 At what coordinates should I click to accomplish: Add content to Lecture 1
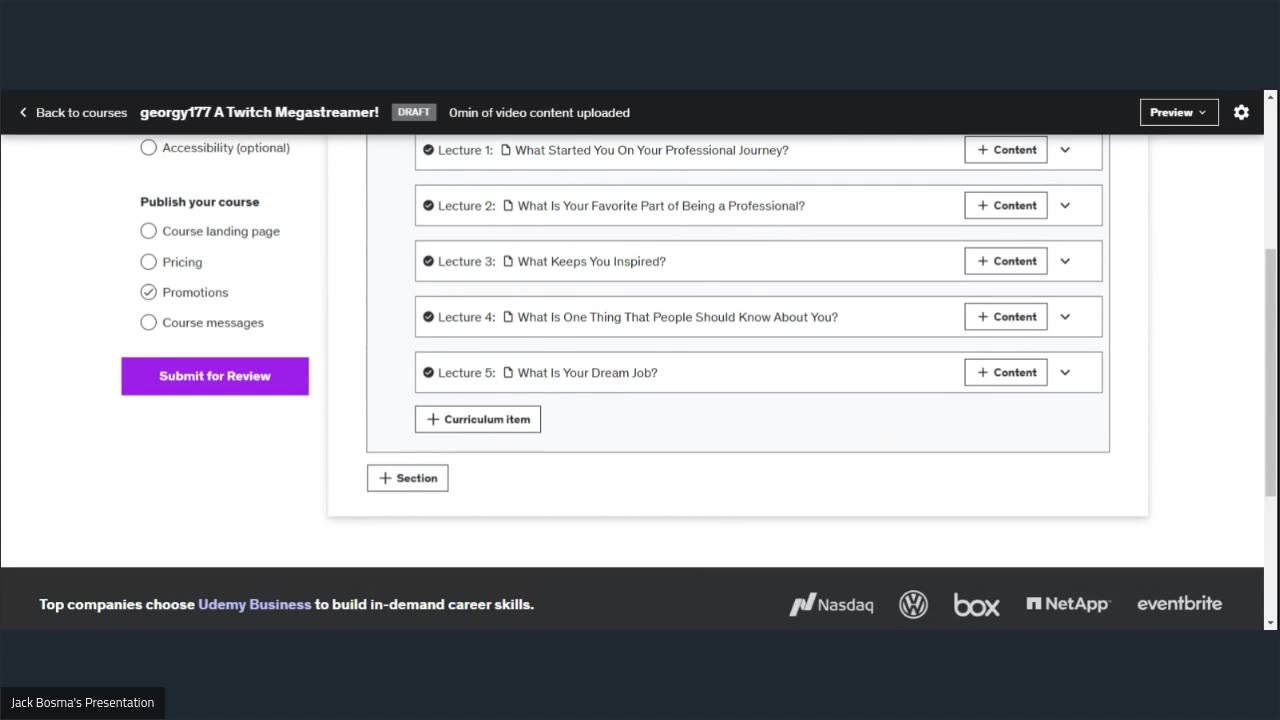[x=1006, y=150]
